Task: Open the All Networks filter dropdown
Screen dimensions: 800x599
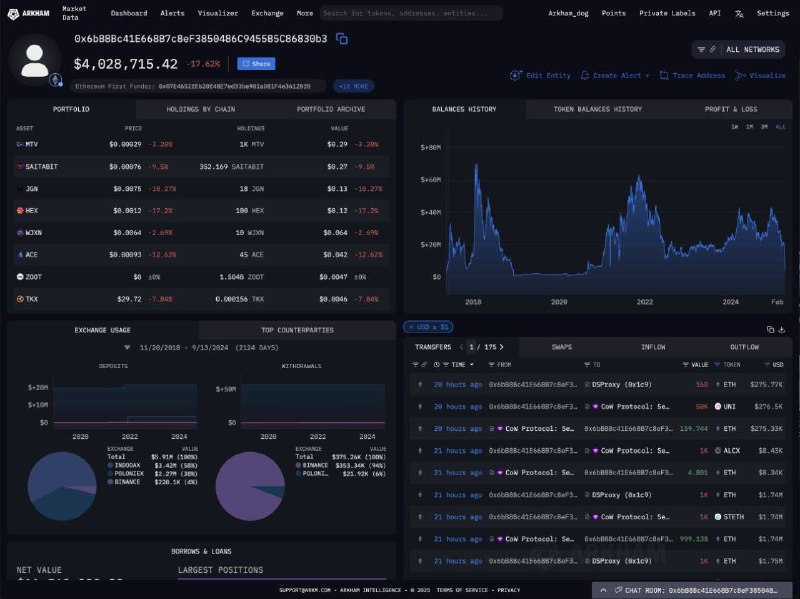Action: click(738, 49)
